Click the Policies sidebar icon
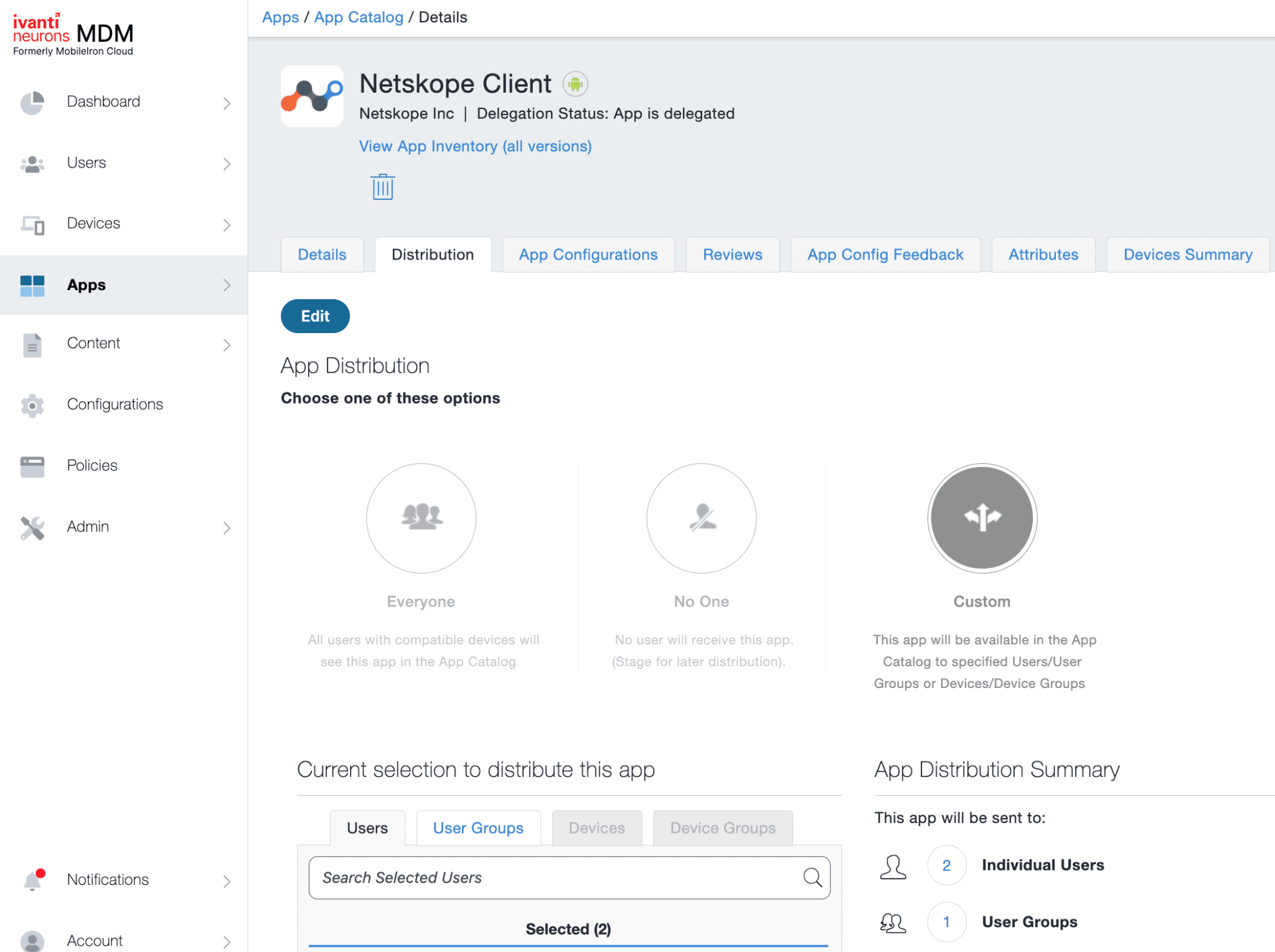 click(x=32, y=466)
